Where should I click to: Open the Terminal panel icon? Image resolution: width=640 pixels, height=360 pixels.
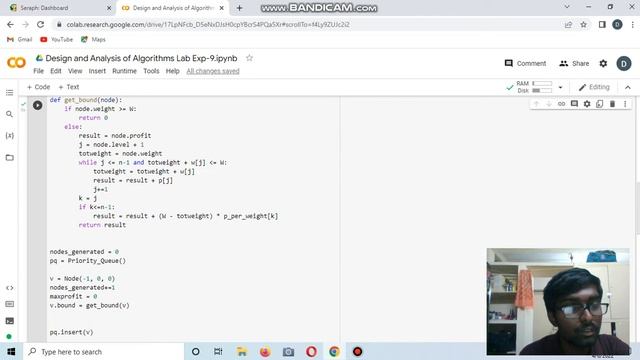pyautogui.click(x=10, y=321)
